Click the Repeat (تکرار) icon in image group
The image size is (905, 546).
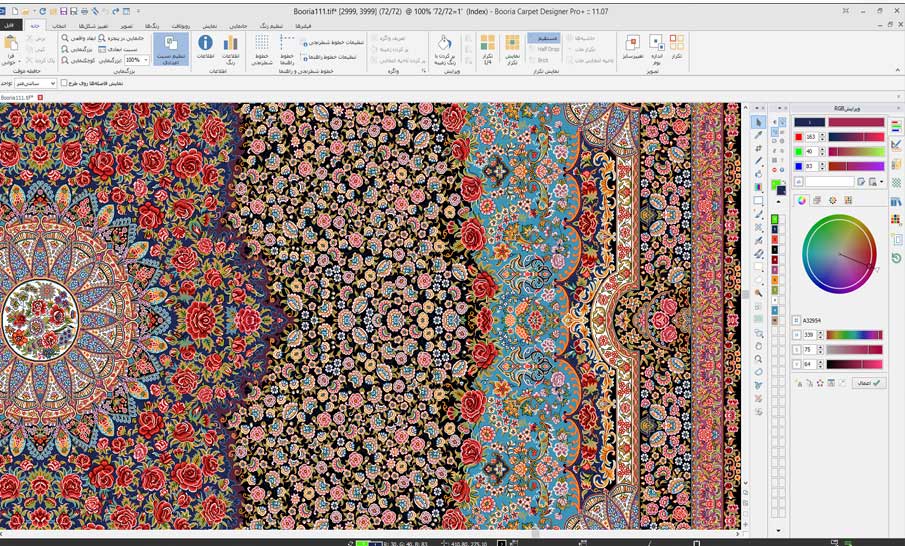(677, 46)
